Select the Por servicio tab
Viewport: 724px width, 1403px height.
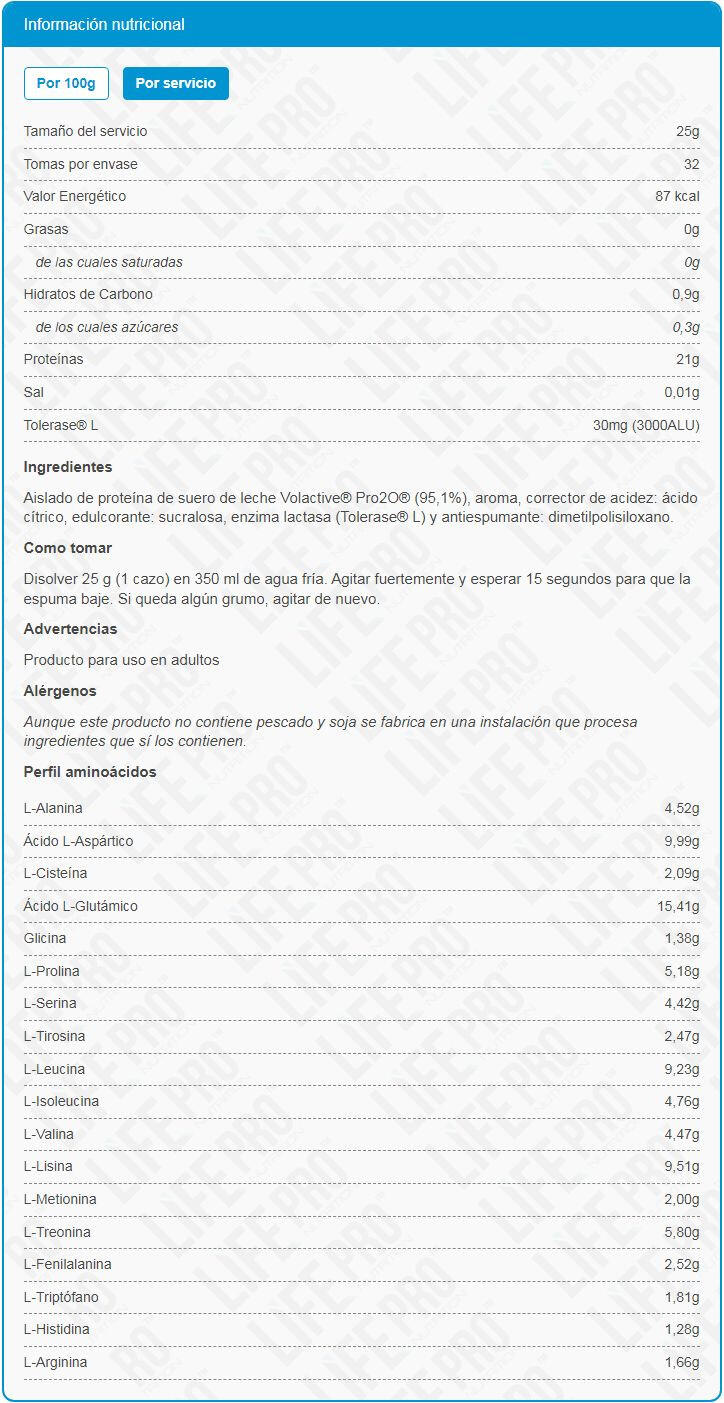(175, 83)
